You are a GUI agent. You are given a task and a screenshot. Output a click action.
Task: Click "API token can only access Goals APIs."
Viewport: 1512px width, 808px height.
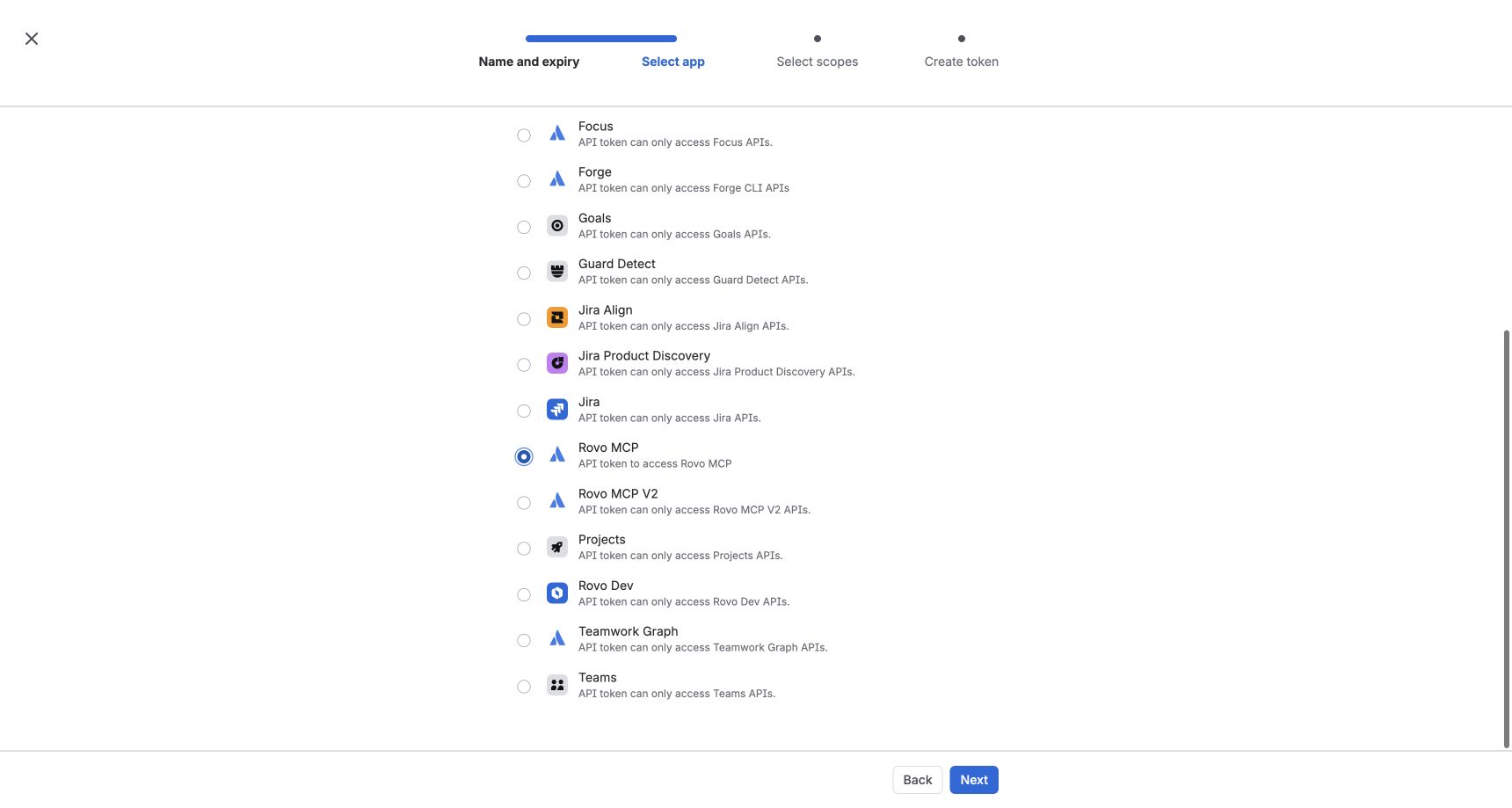[675, 235]
